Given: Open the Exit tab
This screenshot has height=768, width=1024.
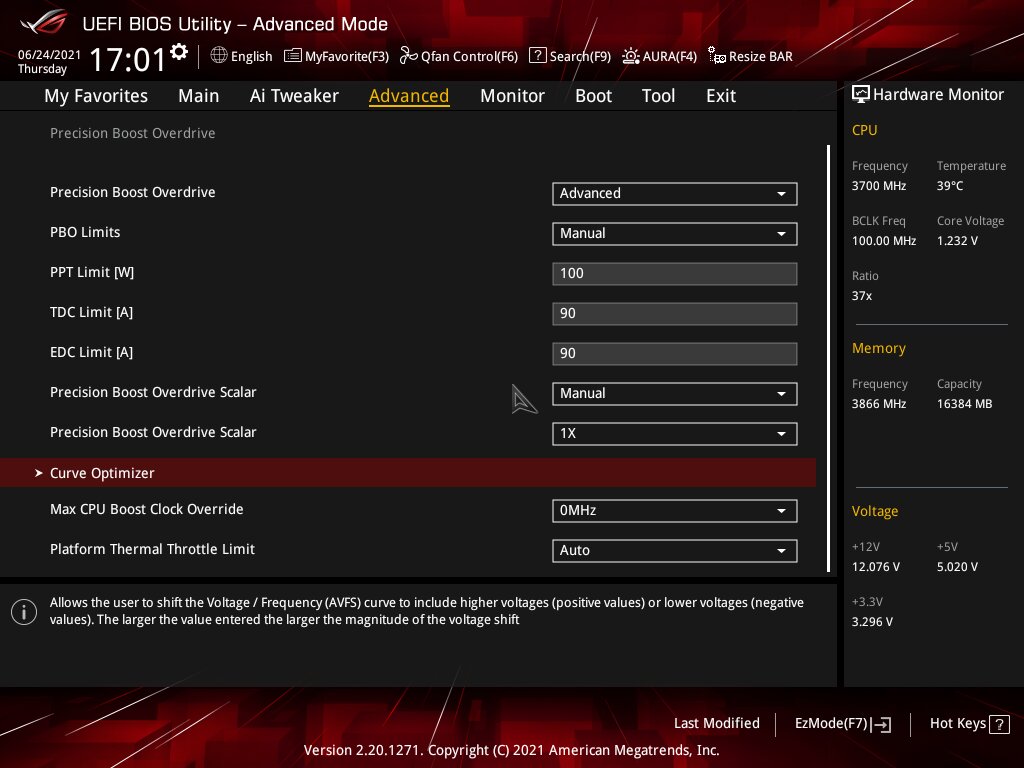Looking at the screenshot, I should [721, 96].
